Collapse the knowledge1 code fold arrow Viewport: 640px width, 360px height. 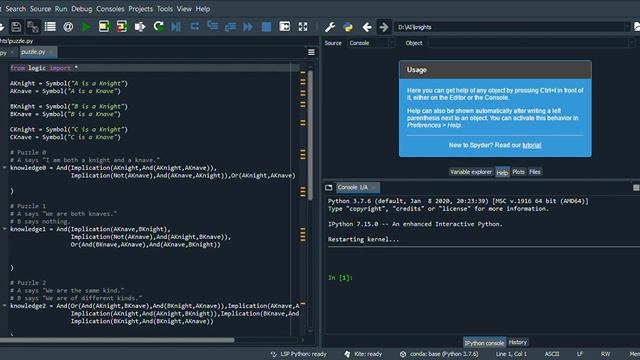4,229
